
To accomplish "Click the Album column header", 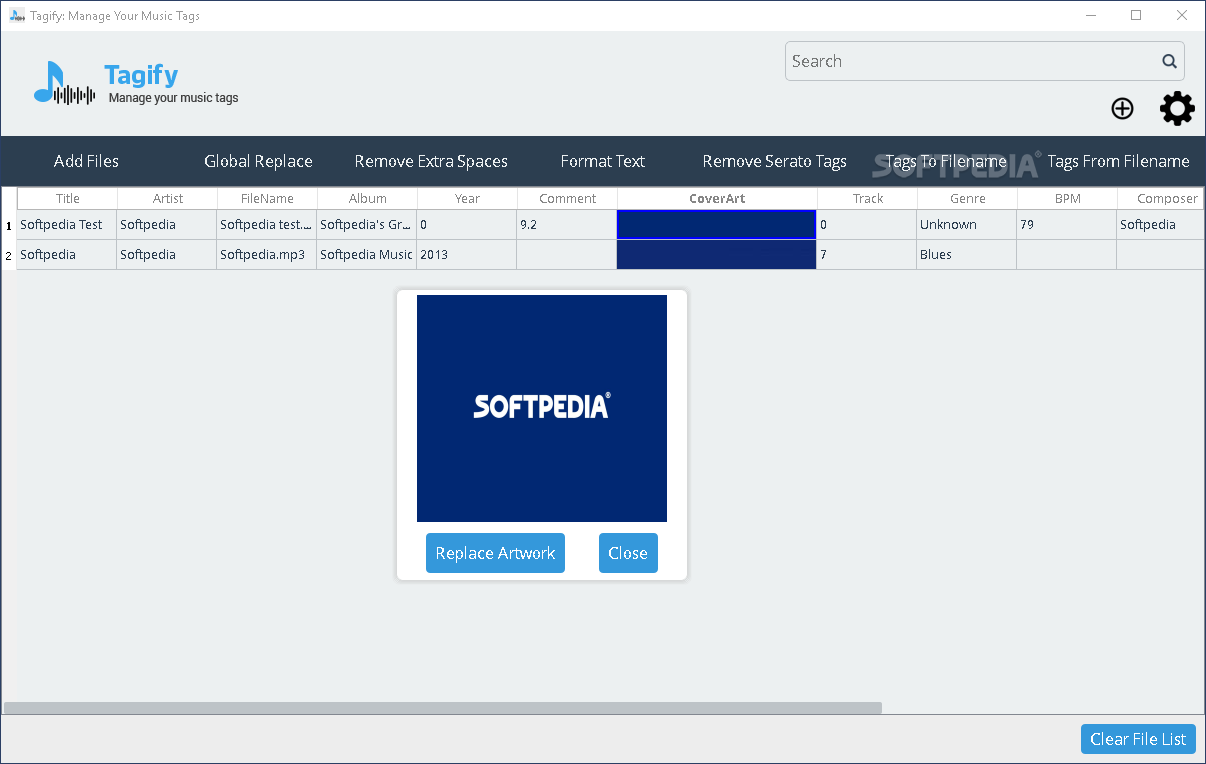I will 368,199.
